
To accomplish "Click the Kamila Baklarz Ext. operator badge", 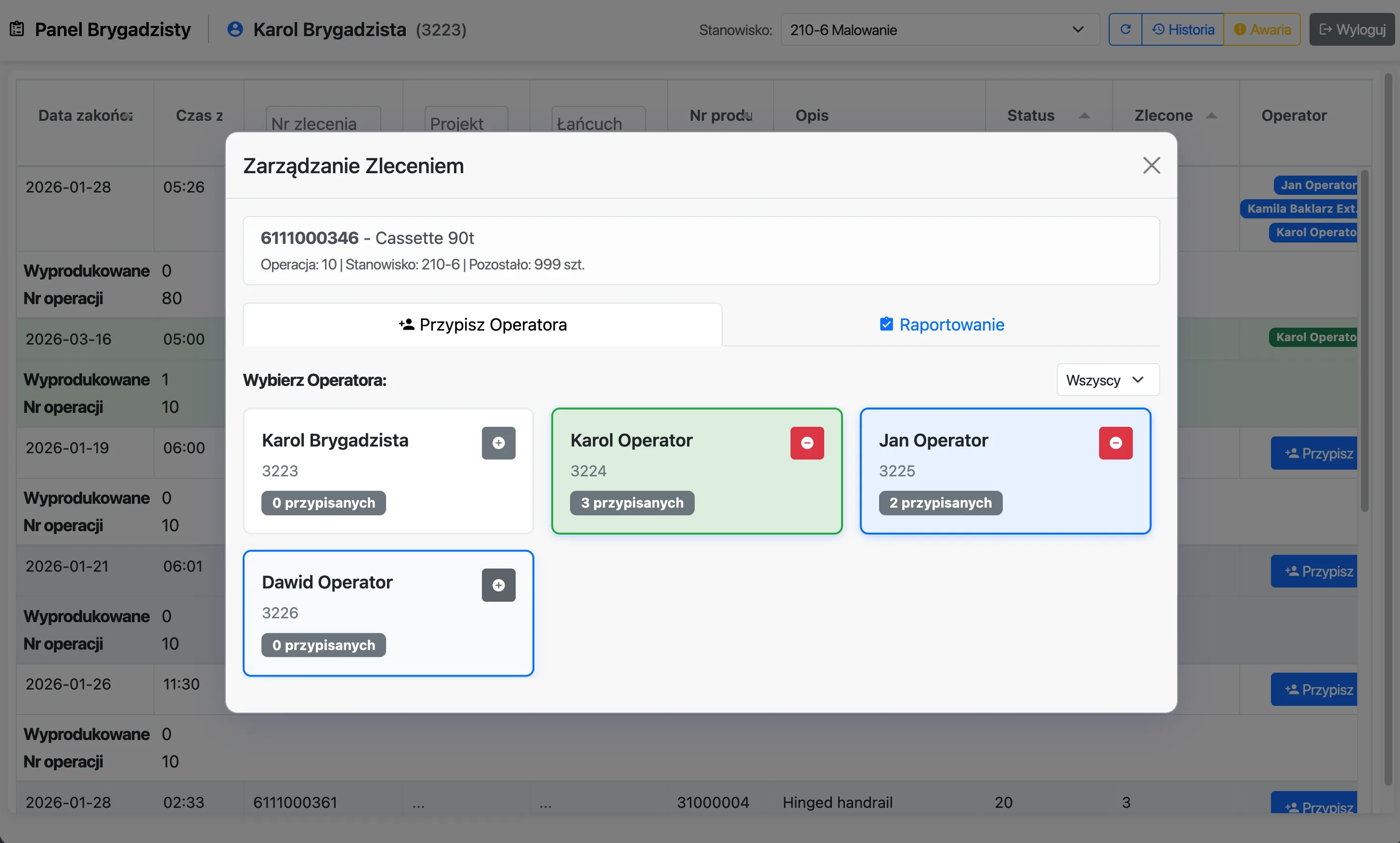I will click(x=1299, y=208).
